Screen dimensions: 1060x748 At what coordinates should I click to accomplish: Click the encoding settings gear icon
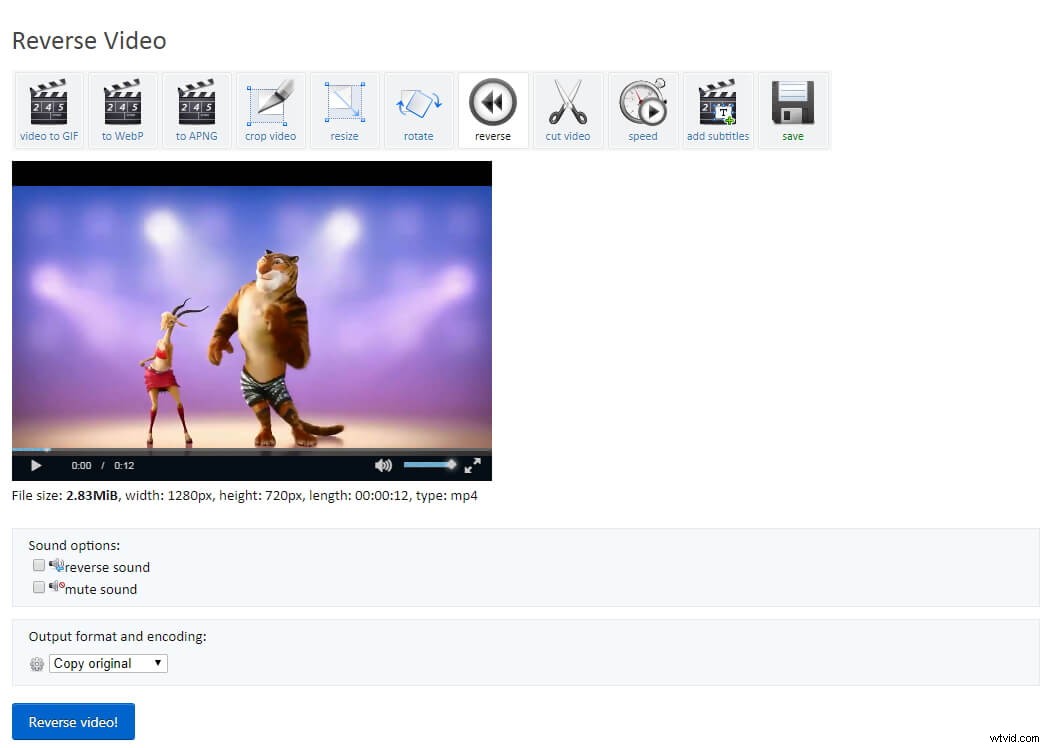point(36,663)
